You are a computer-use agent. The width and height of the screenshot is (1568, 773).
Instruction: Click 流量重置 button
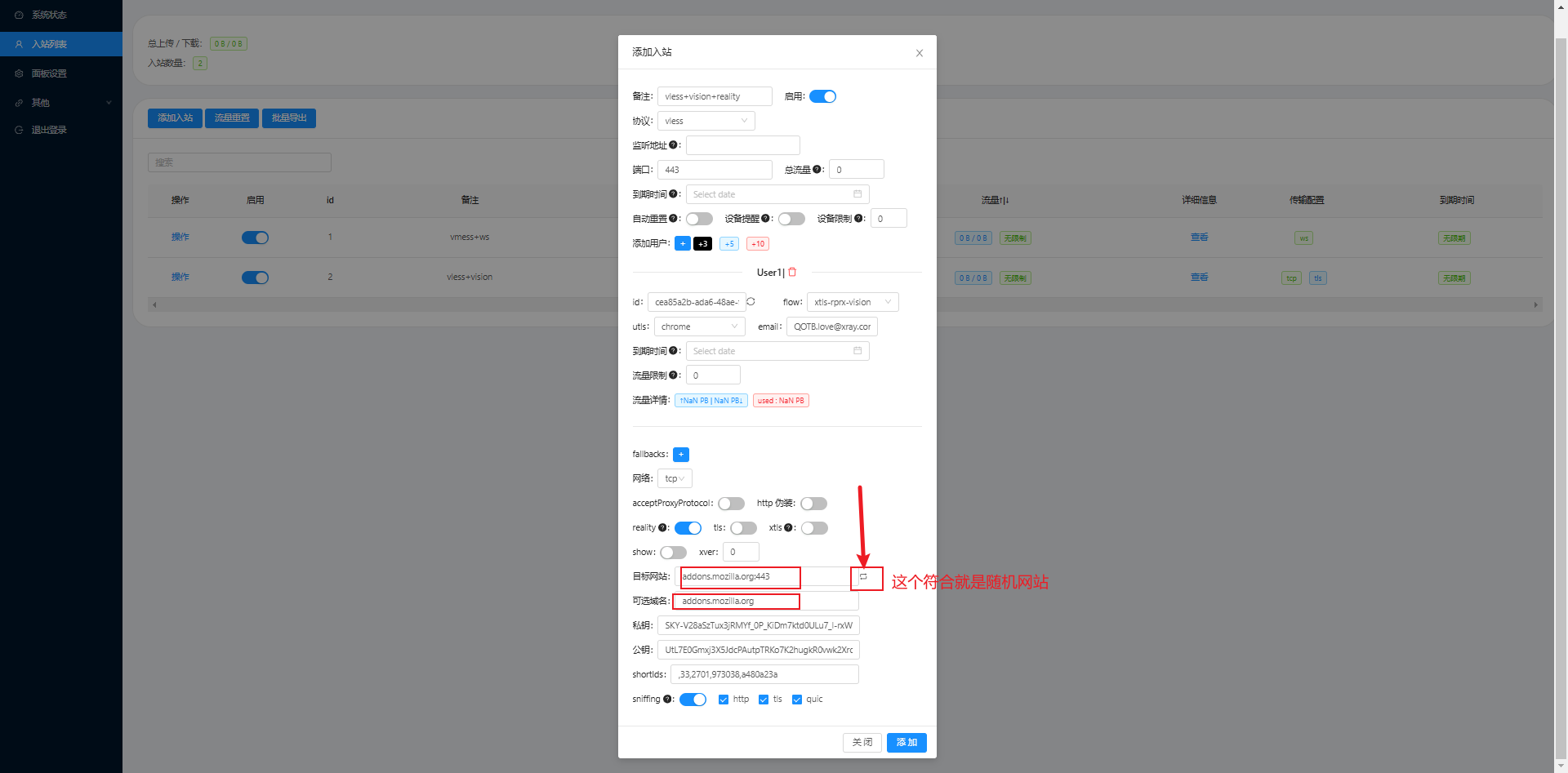click(x=232, y=118)
